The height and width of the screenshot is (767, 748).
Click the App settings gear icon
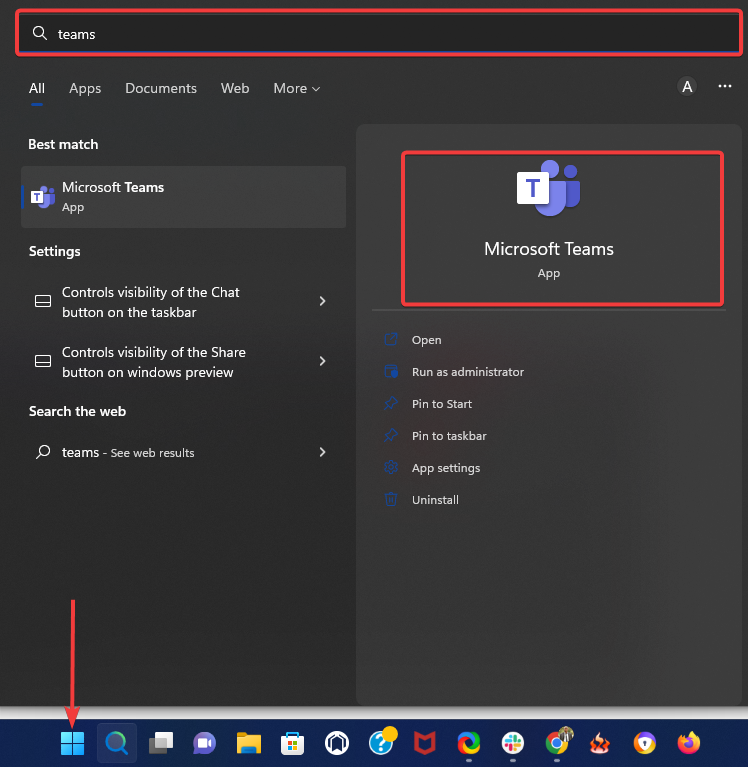tap(391, 468)
